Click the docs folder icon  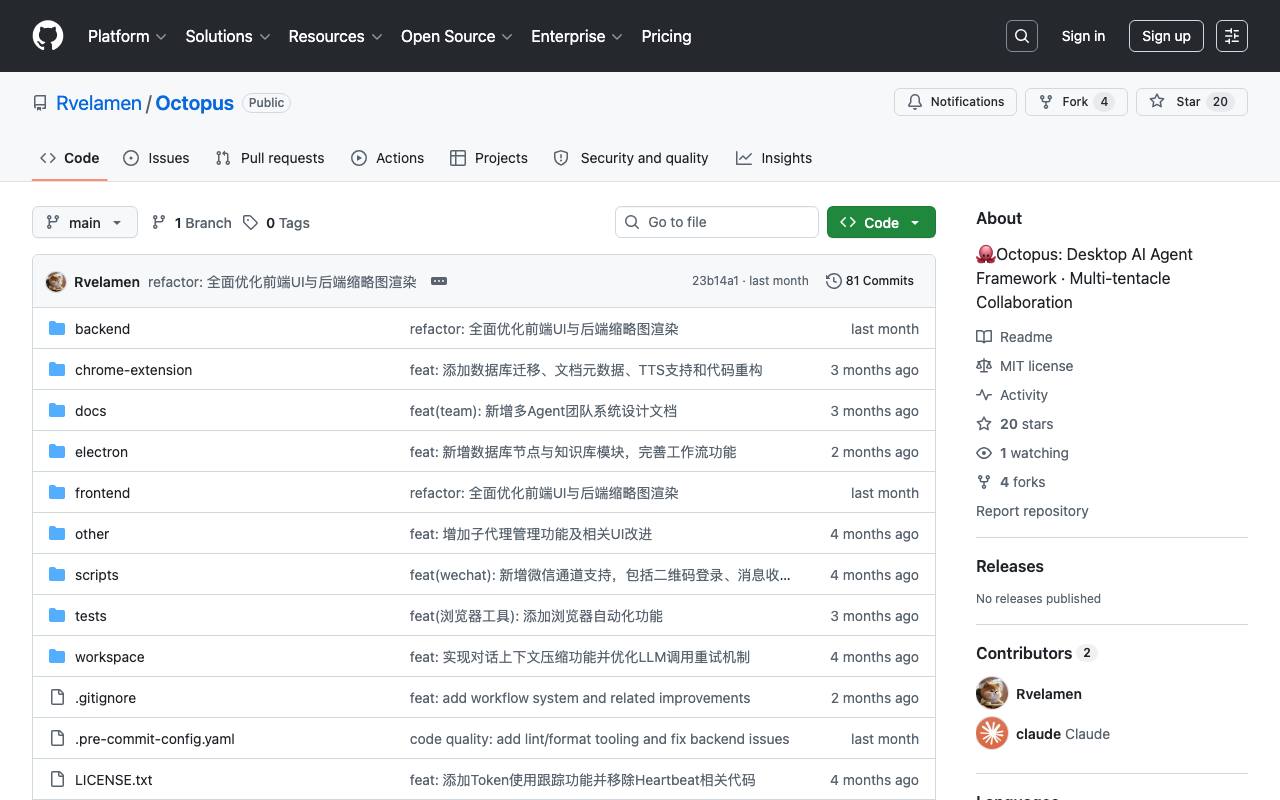(57, 411)
